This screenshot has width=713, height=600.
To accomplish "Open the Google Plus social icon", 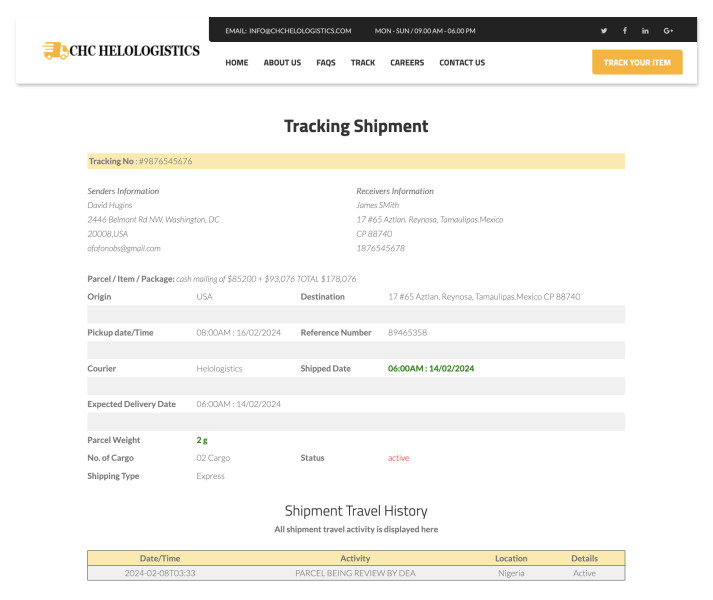I will (x=668, y=31).
